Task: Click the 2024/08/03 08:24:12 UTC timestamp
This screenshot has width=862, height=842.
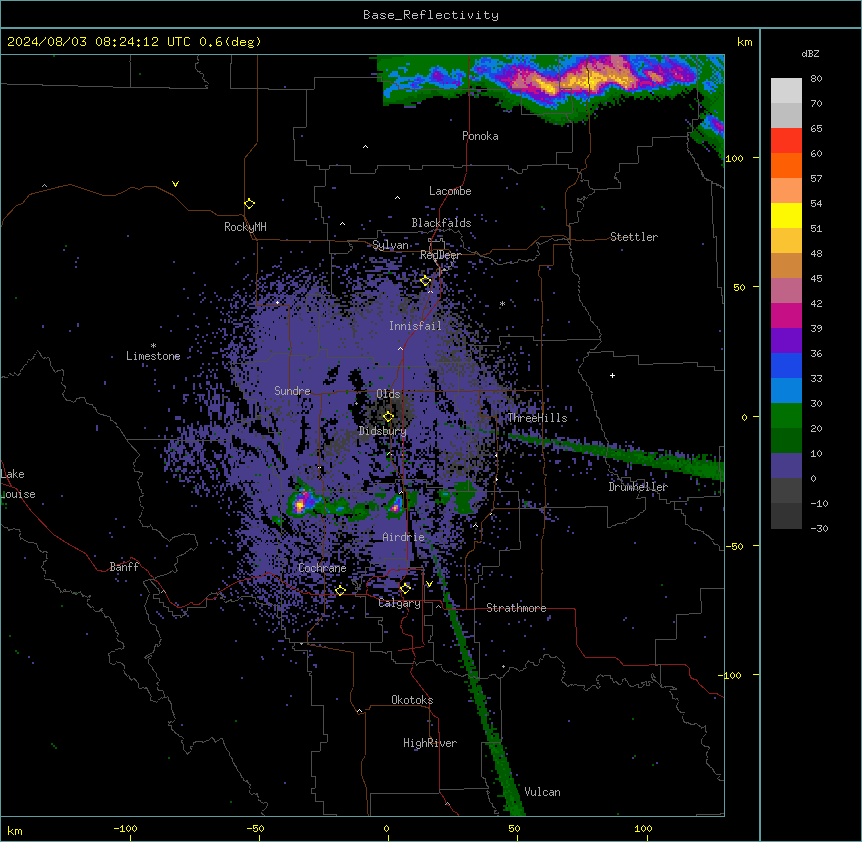Action: pyautogui.click(x=99, y=42)
